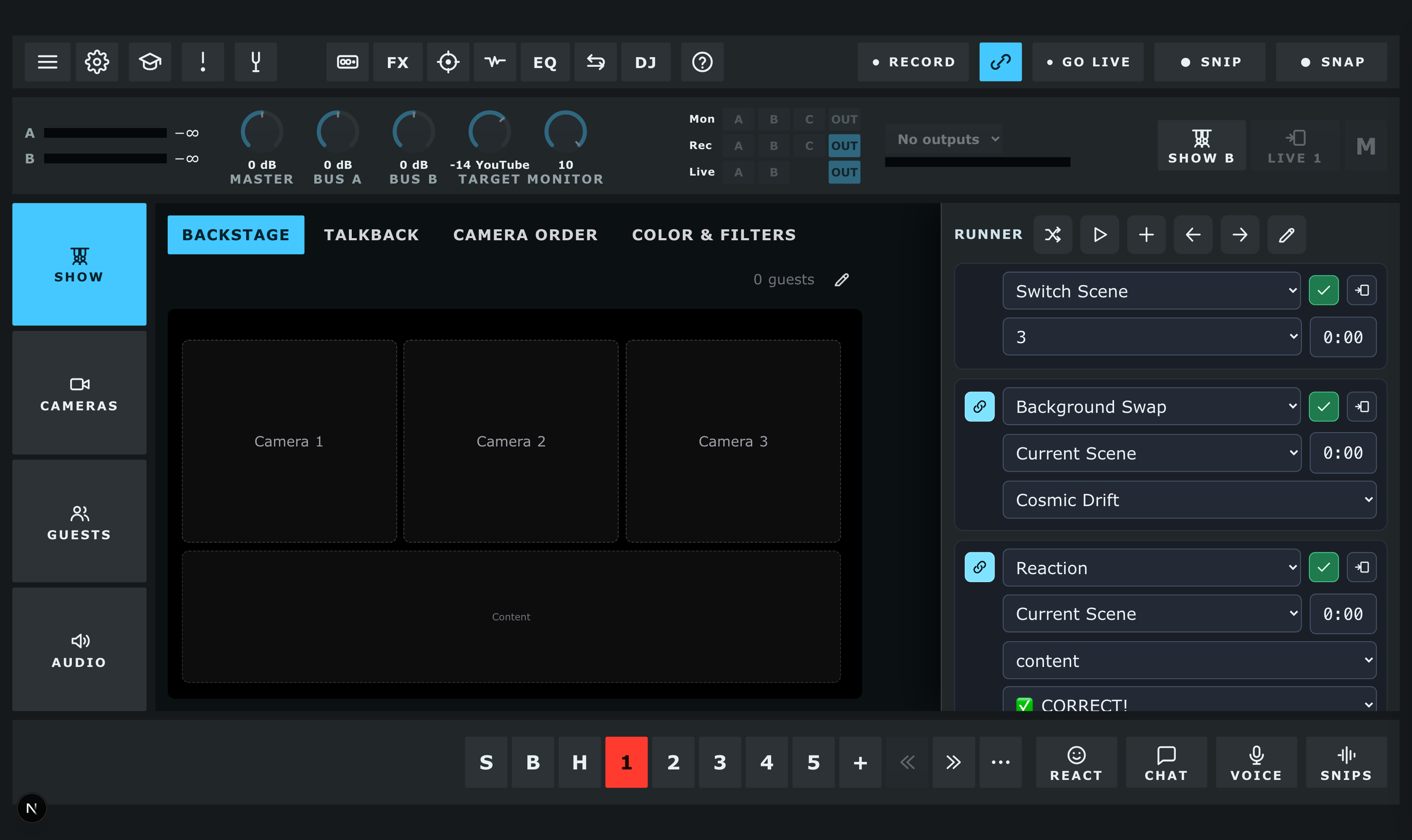The image size is (1412, 840).
Task: Open the hamburger menu
Action: 47,62
